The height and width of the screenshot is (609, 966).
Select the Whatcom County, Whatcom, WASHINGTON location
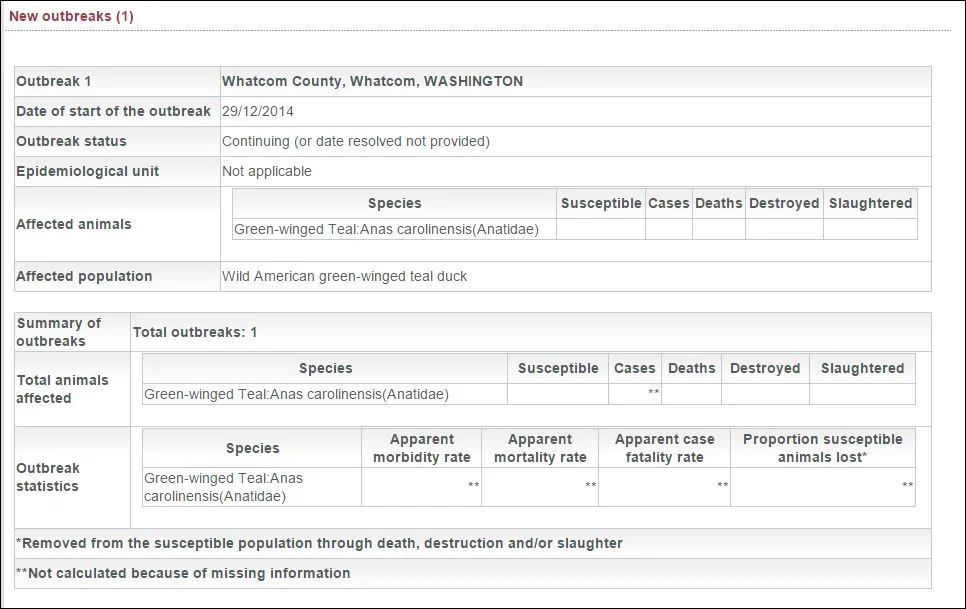click(372, 81)
